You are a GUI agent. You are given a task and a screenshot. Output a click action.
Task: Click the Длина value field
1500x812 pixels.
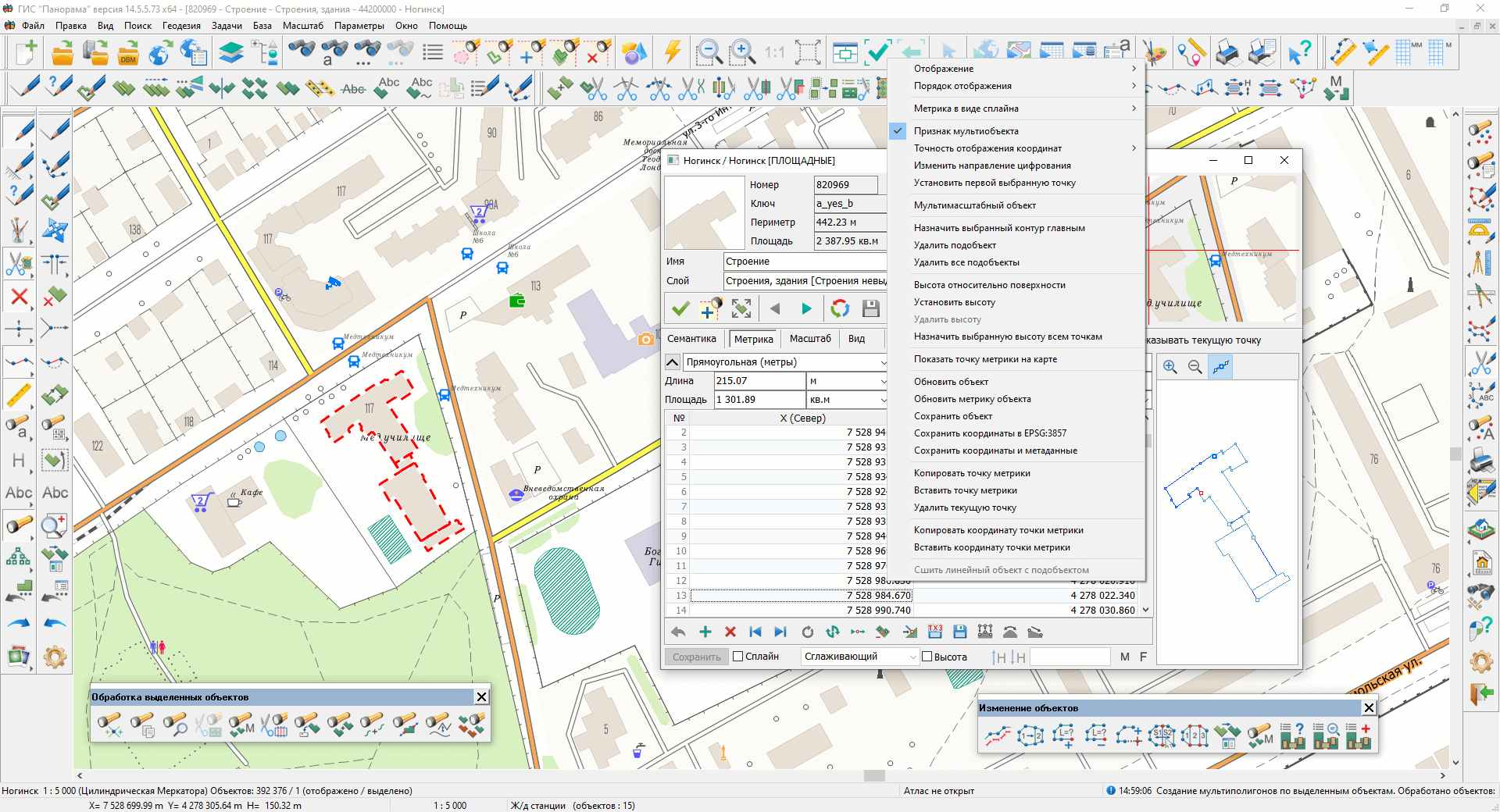tap(759, 381)
